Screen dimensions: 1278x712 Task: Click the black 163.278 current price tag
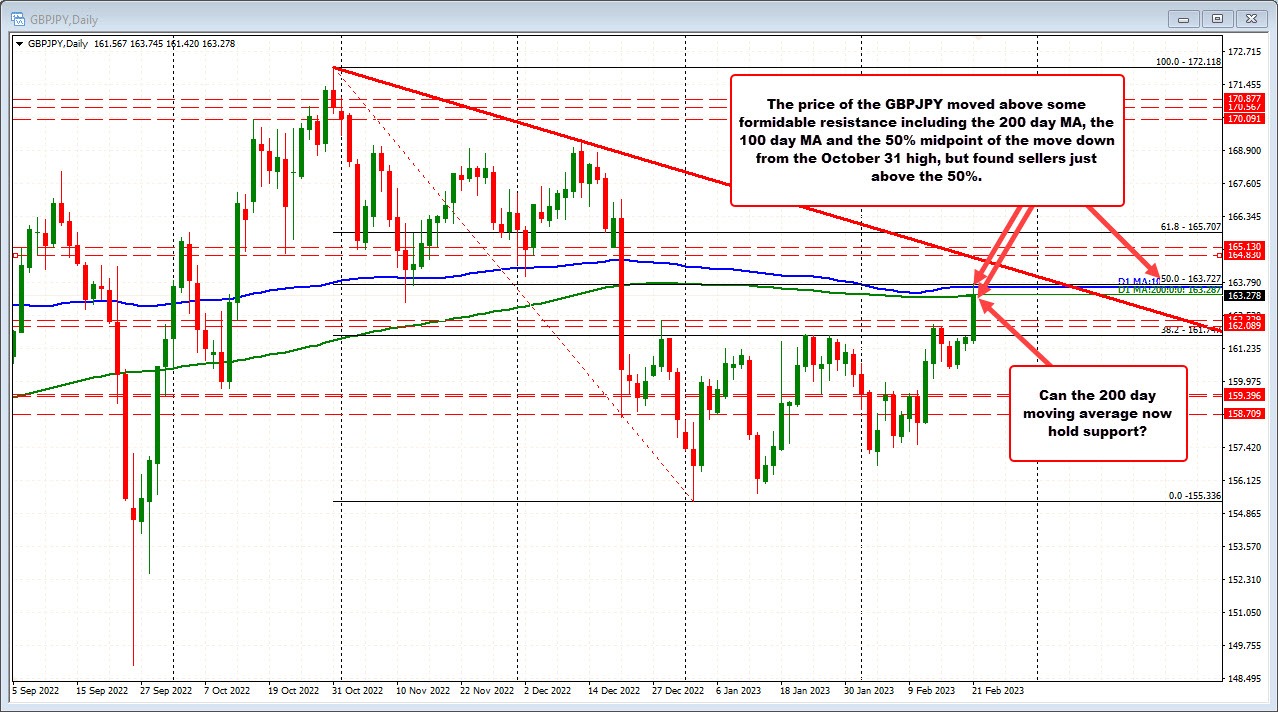(1243, 296)
